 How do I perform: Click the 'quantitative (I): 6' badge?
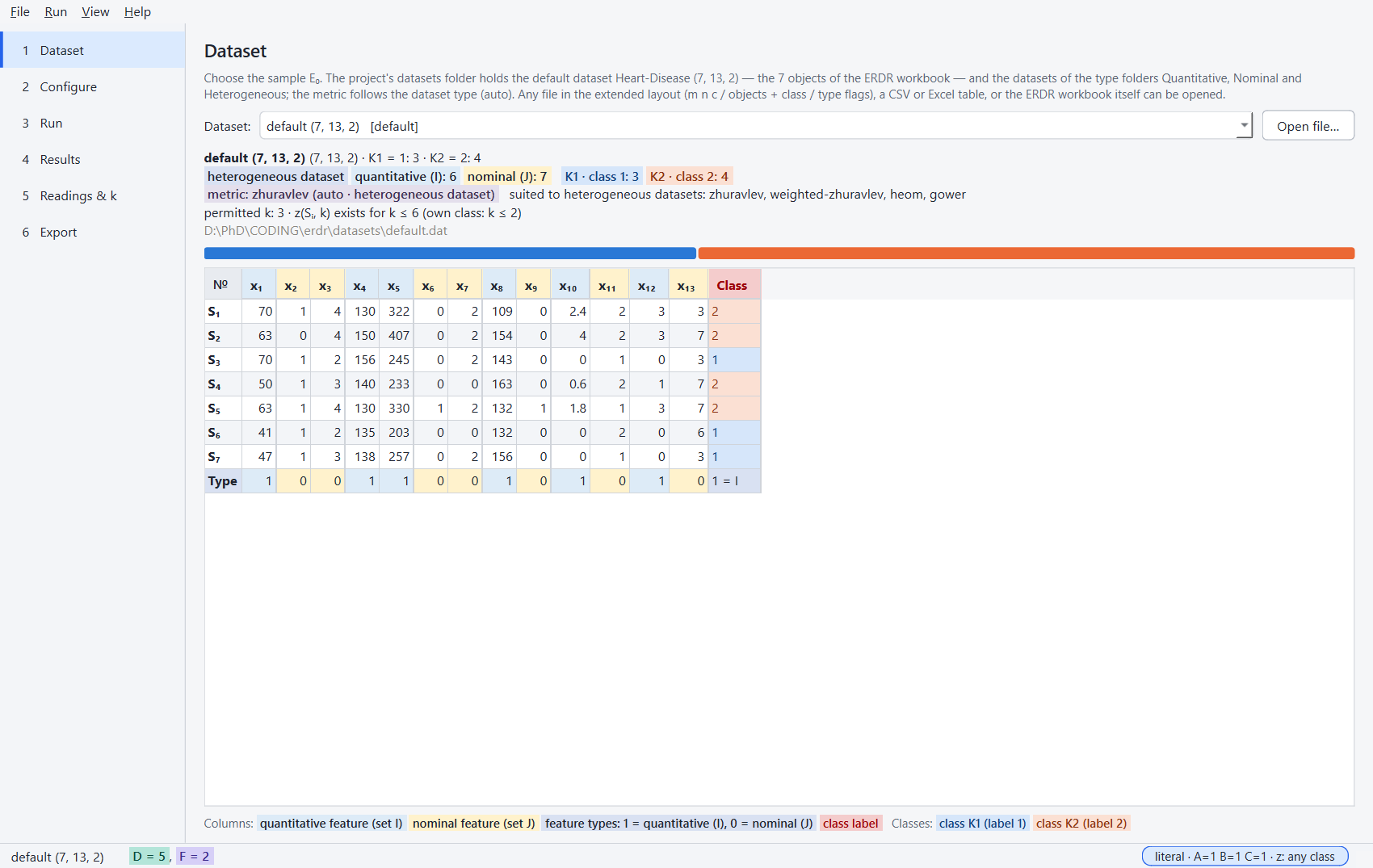pyautogui.click(x=405, y=177)
